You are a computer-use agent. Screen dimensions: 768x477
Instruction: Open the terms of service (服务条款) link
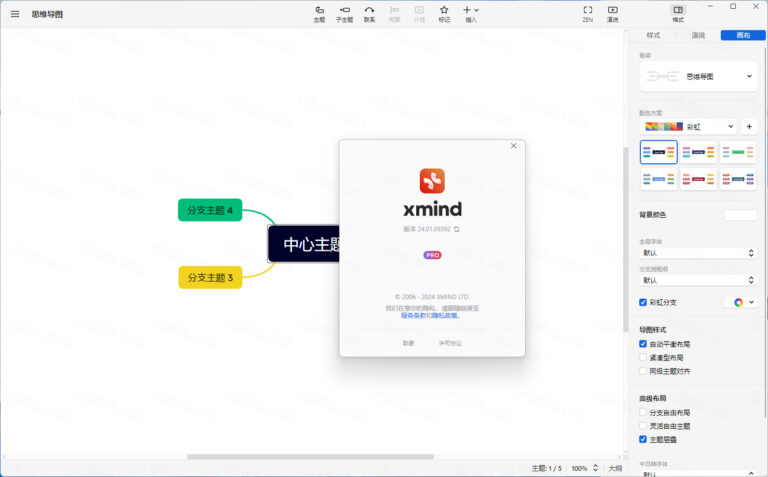[x=413, y=315]
